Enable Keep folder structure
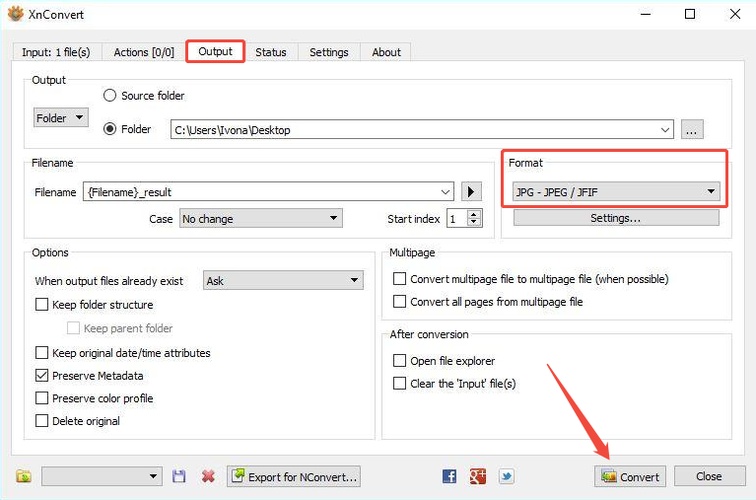 pyautogui.click(x=42, y=304)
